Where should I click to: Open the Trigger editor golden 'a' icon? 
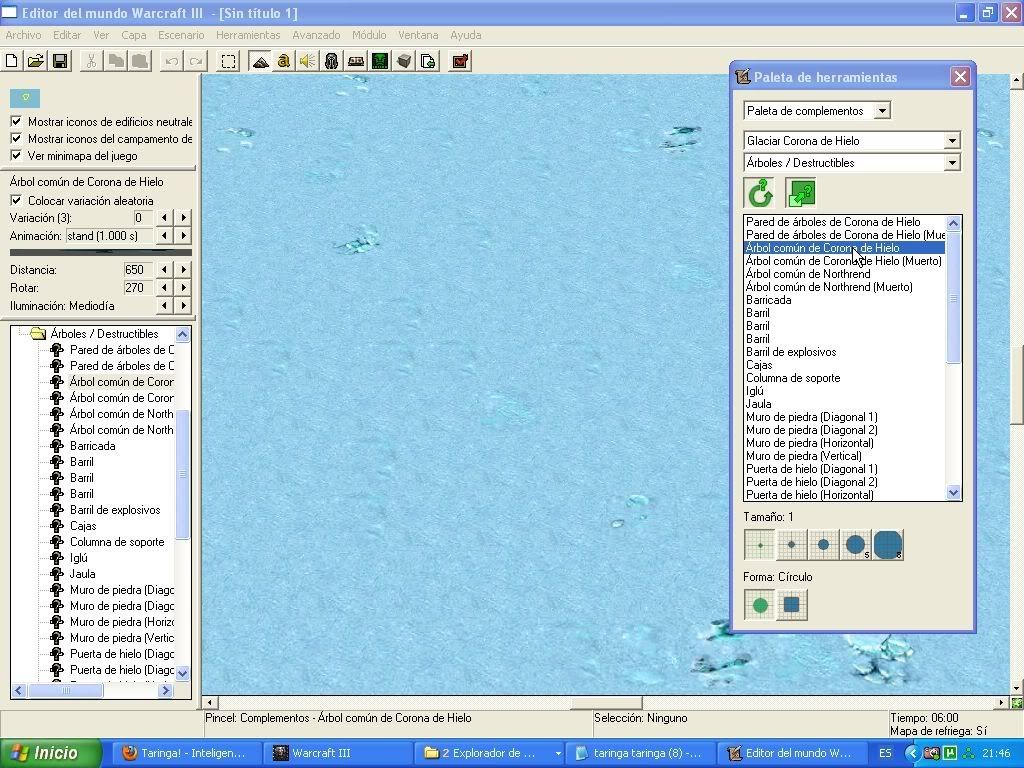click(283, 61)
